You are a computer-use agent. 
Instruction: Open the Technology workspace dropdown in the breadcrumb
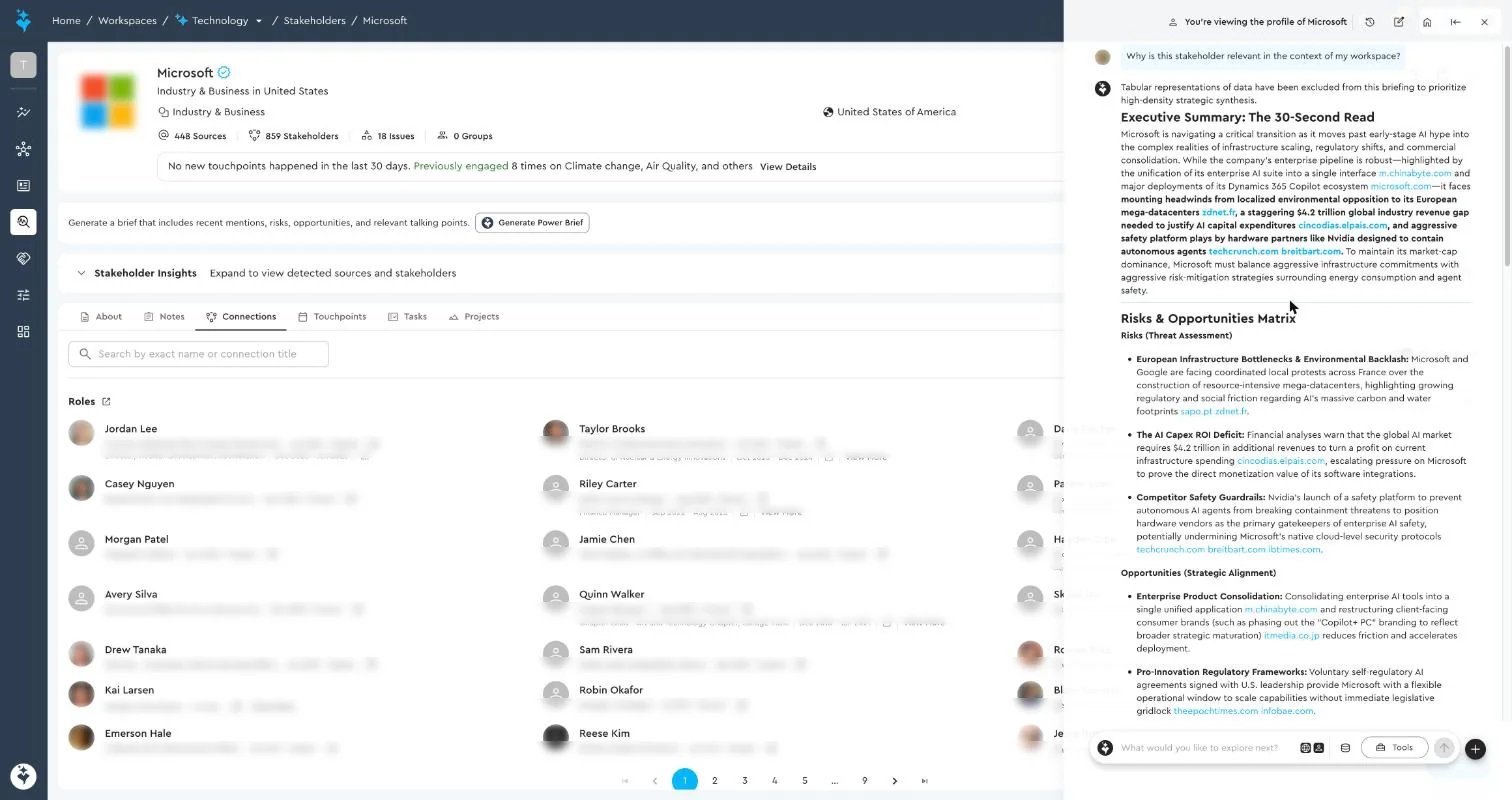coord(259,21)
